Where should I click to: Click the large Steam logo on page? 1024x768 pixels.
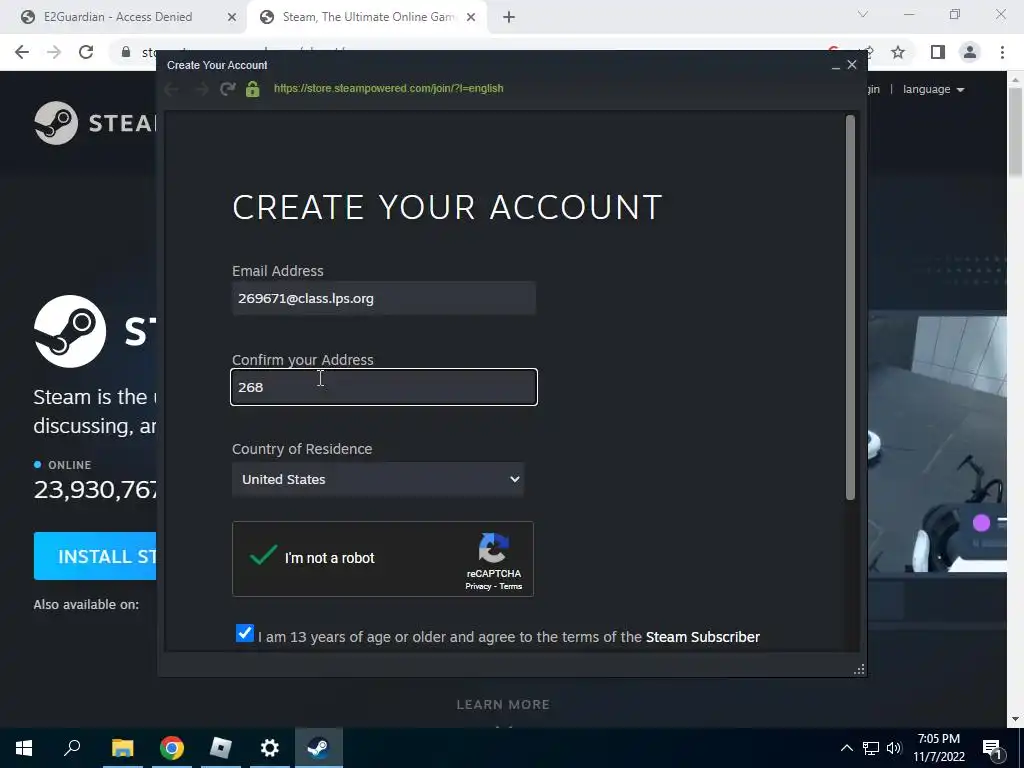(x=70, y=331)
